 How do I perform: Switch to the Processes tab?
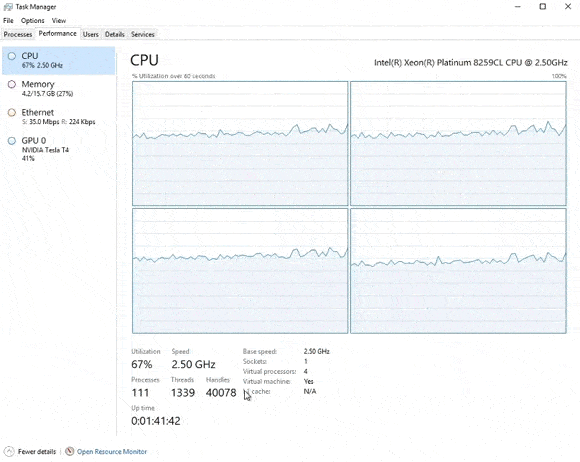(x=18, y=34)
